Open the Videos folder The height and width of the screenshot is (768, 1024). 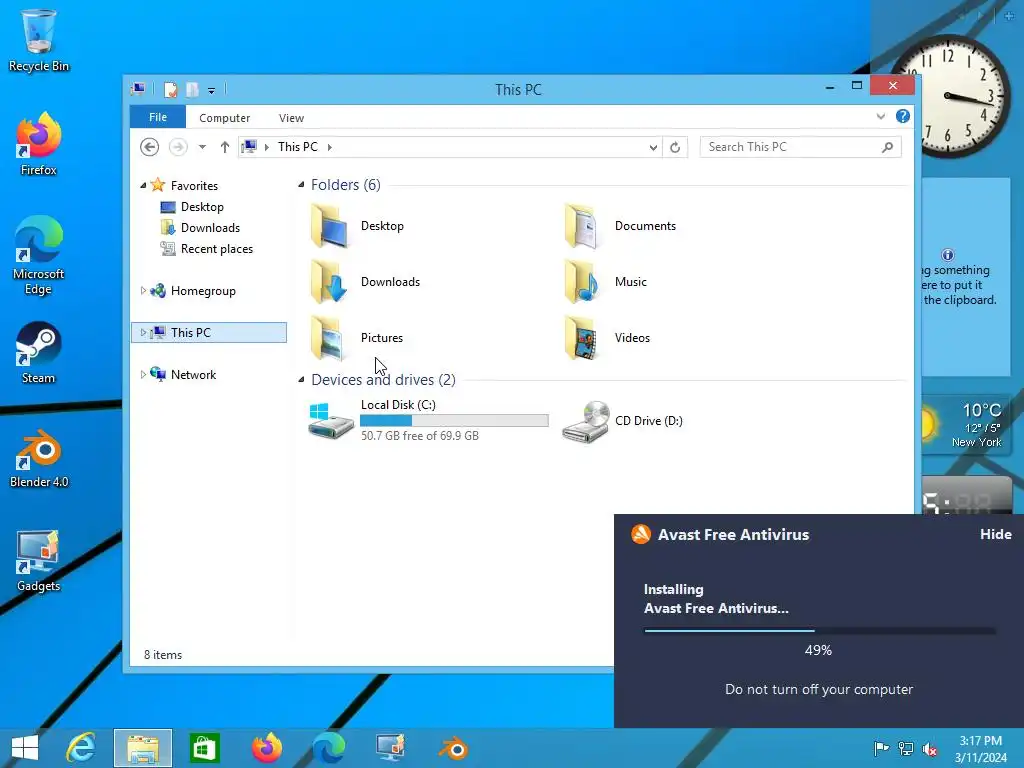click(607, 338)
